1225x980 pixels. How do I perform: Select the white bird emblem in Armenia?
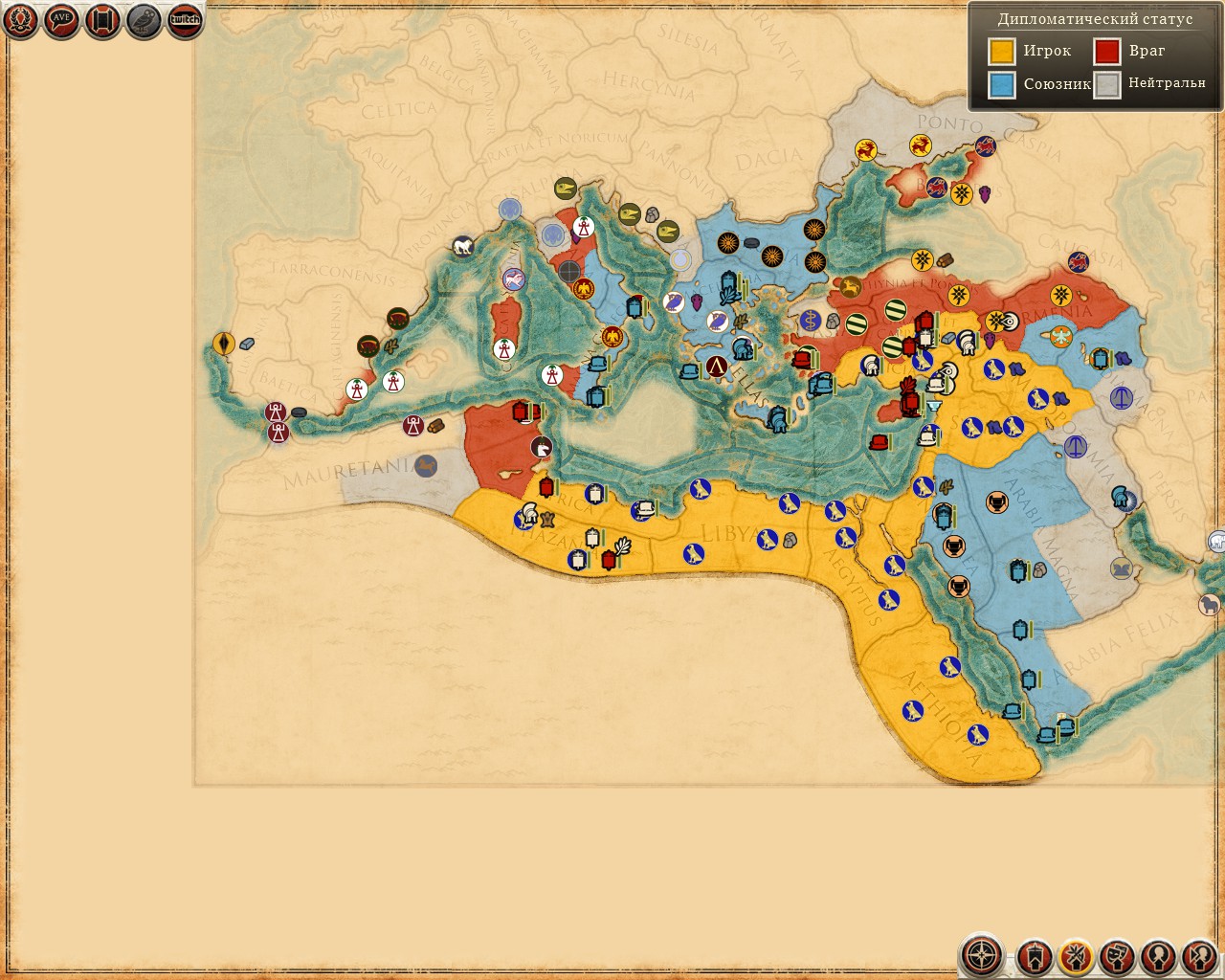tap(1060, 336)
